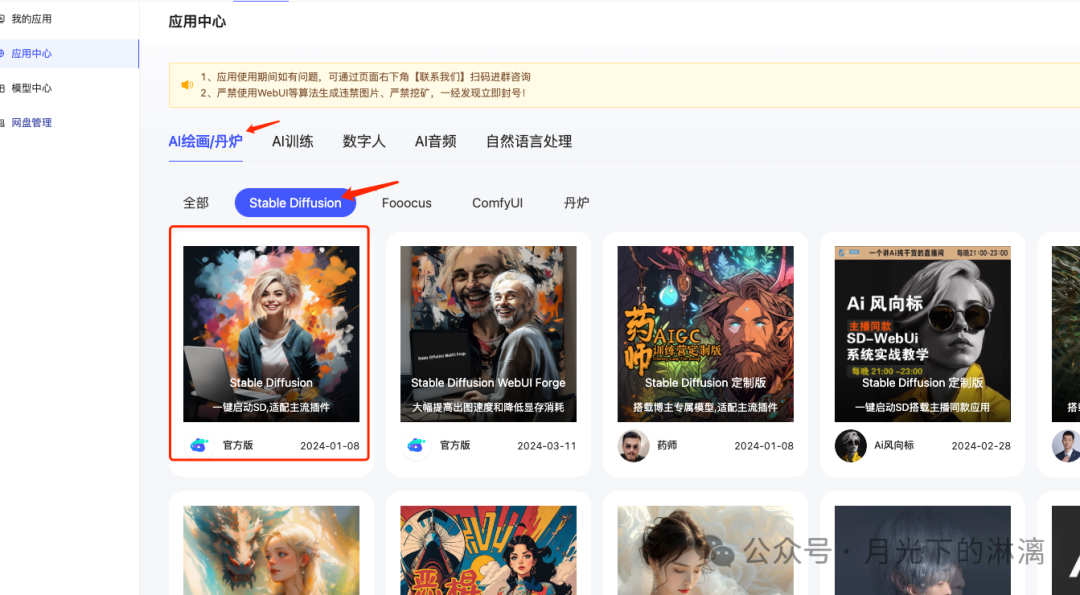
Task: Select the 丹炉 filter
Action: point(577,202)
